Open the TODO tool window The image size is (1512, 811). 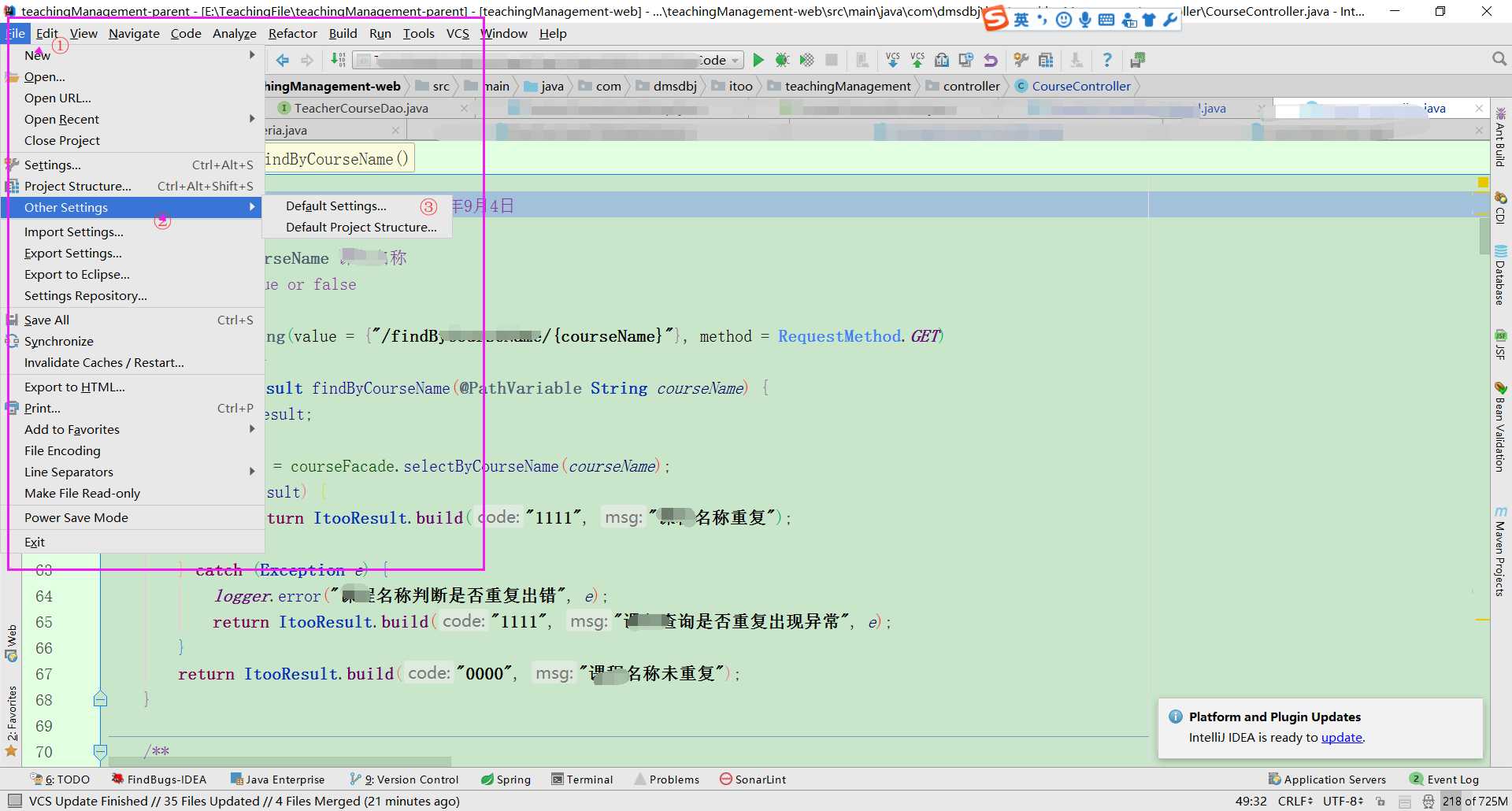point(60,780)
